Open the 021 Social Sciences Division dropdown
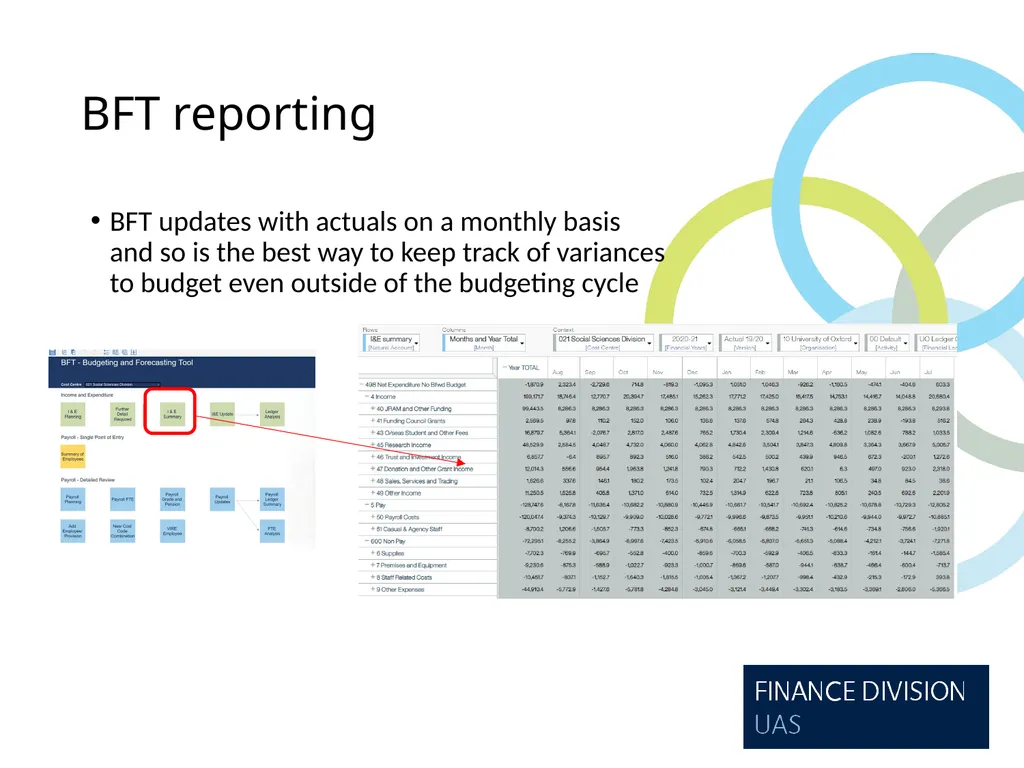The height and width of the screenshot is (768, 1024). pyautogui.click(x=603, y=342)
